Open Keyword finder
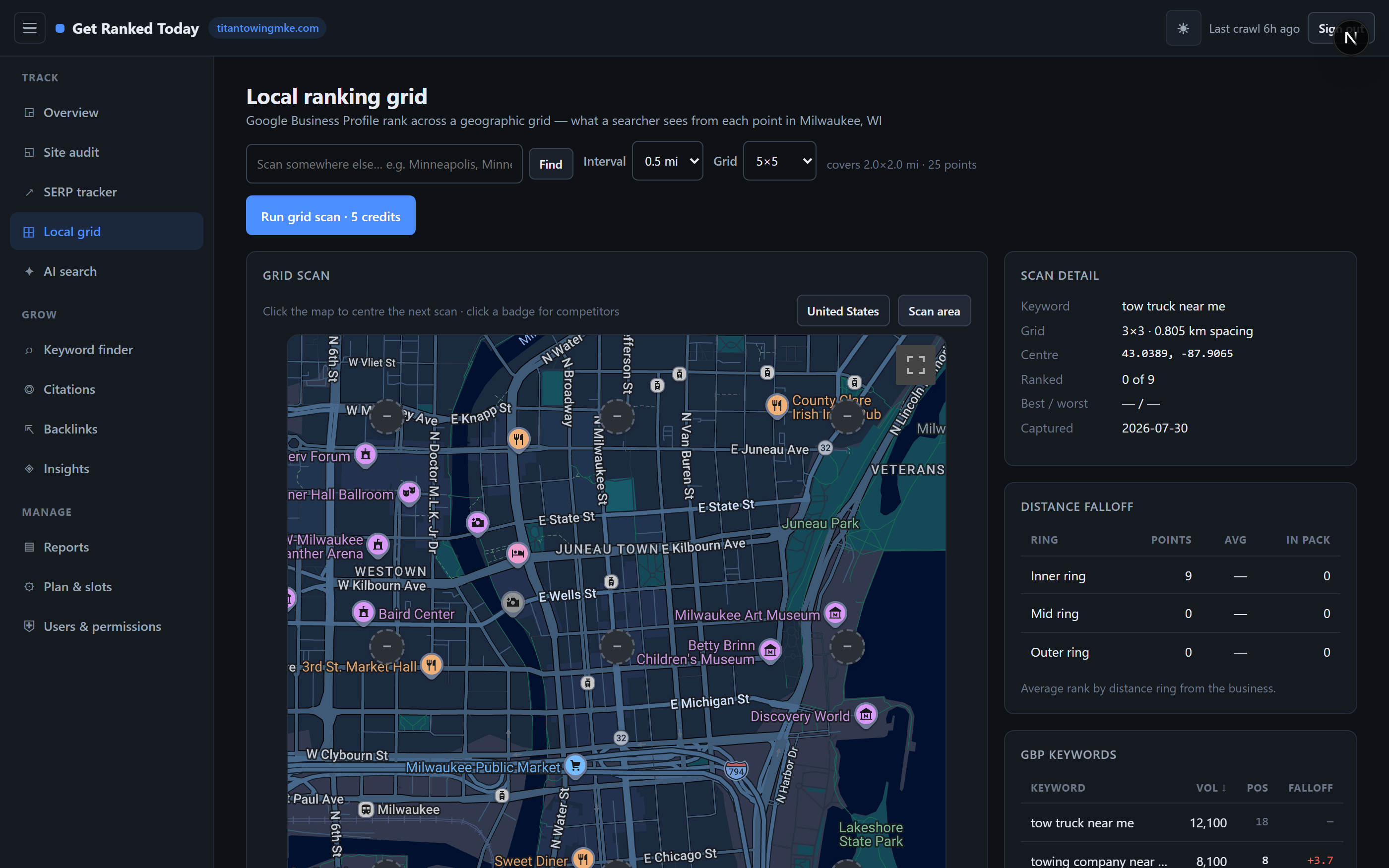This screenshot has width=1389, height=868. pyautogui.click(x=107, y=350)
